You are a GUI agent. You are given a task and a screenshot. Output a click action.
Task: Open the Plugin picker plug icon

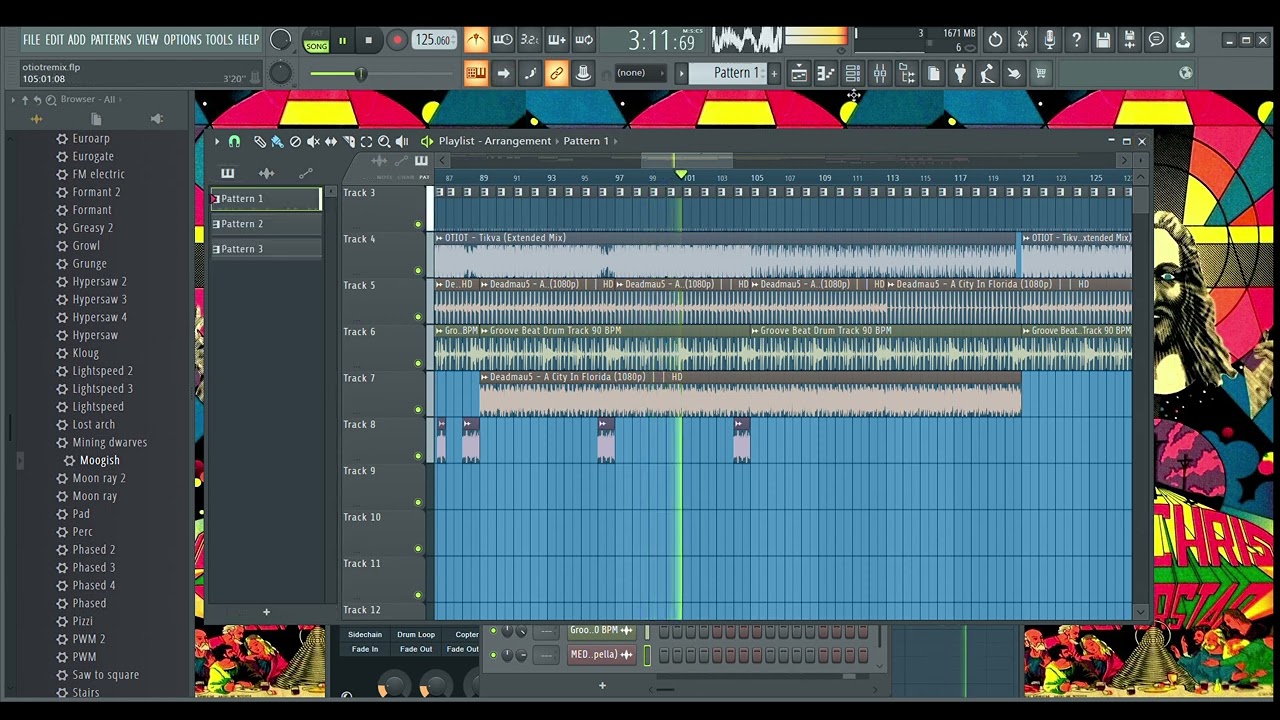[x=960, y=73]
